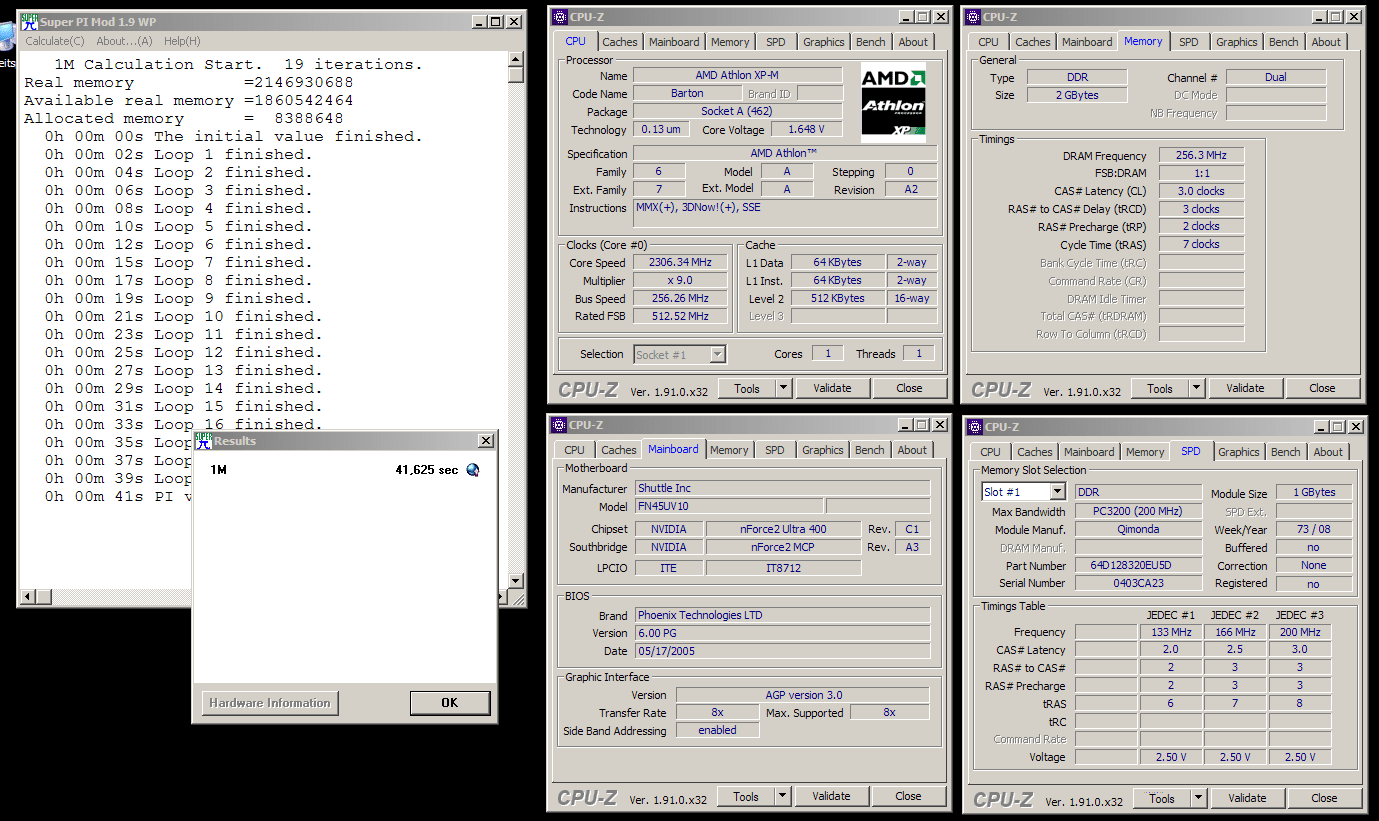Click the Results dialog title bar icon
Image resolution: width=1379 pixels, height=821 pixels.
pos(204,440)
